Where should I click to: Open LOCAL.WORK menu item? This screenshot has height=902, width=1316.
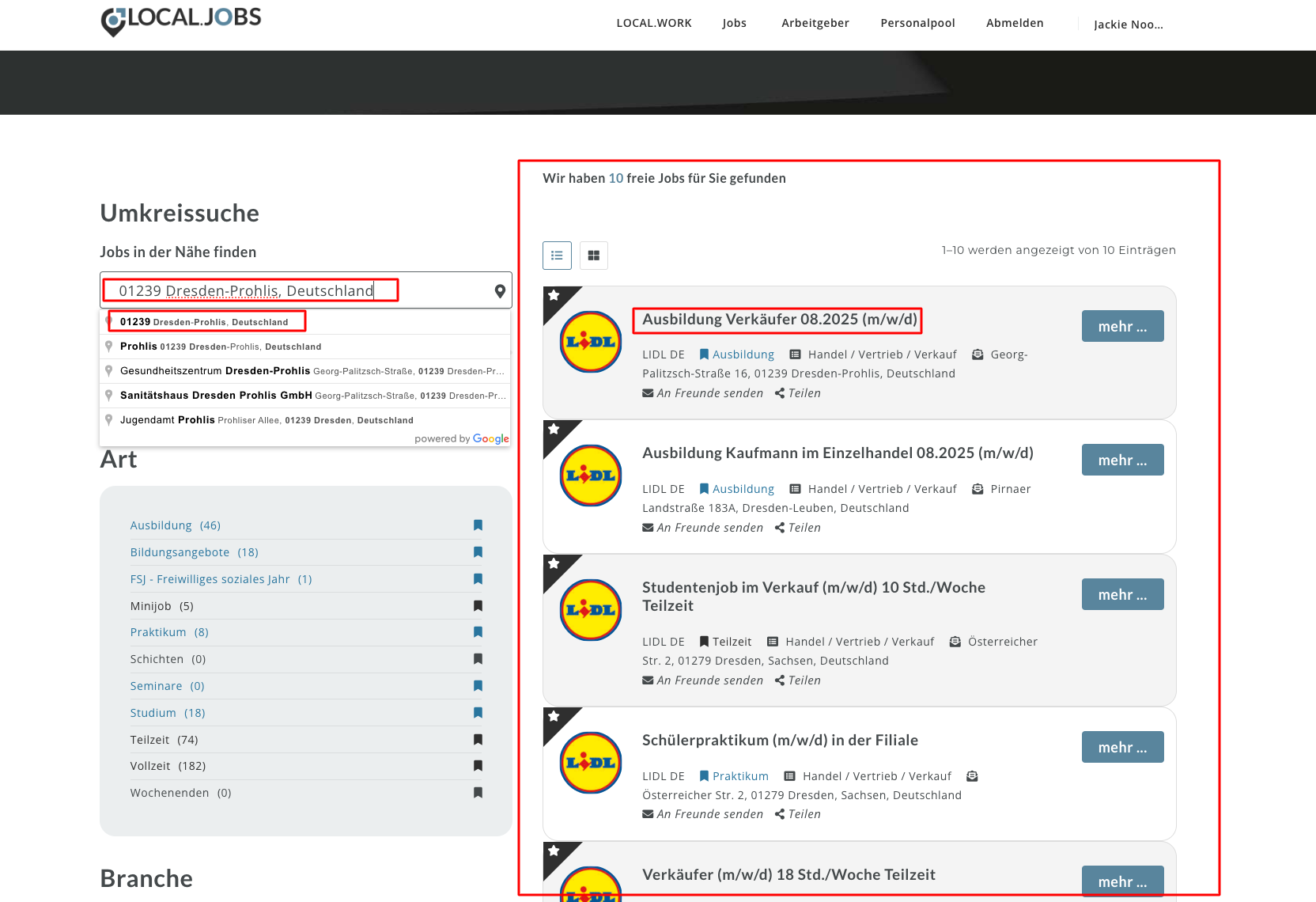[x=654, y=23]
